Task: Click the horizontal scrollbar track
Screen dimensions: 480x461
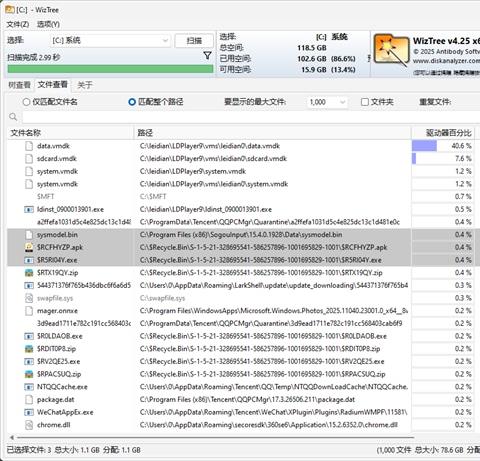Action: (215, 437)
